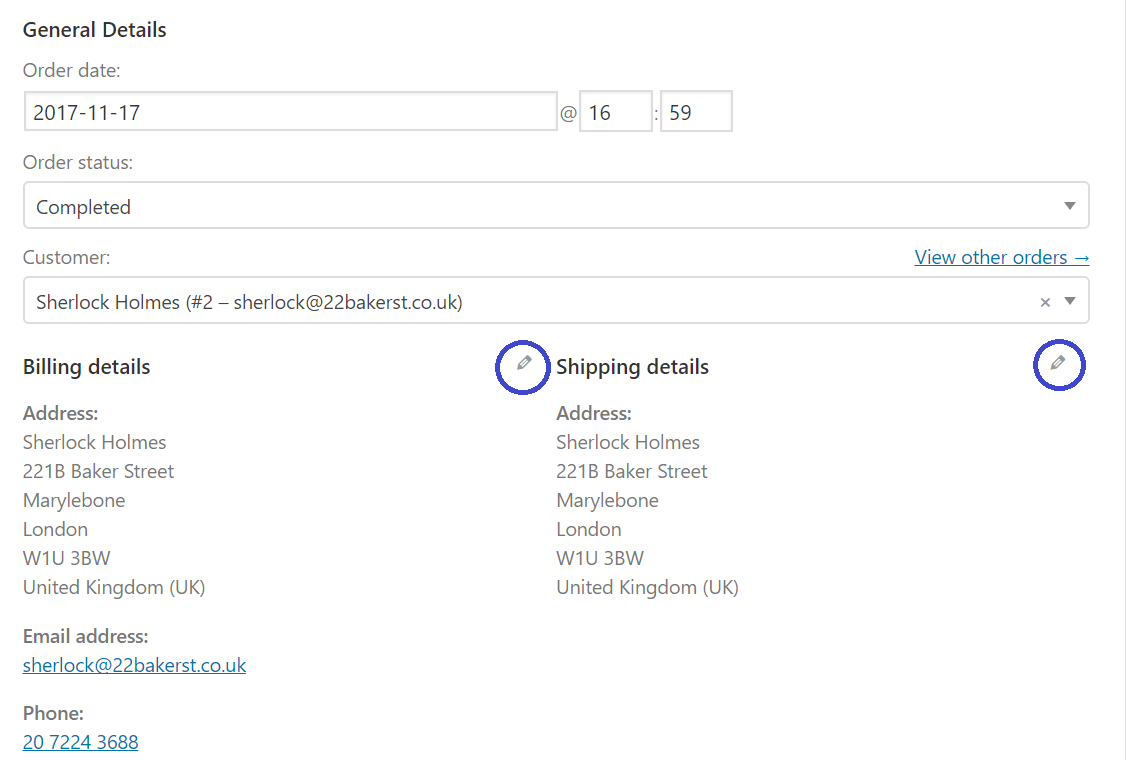Click the Order status label

pos(78,162)
